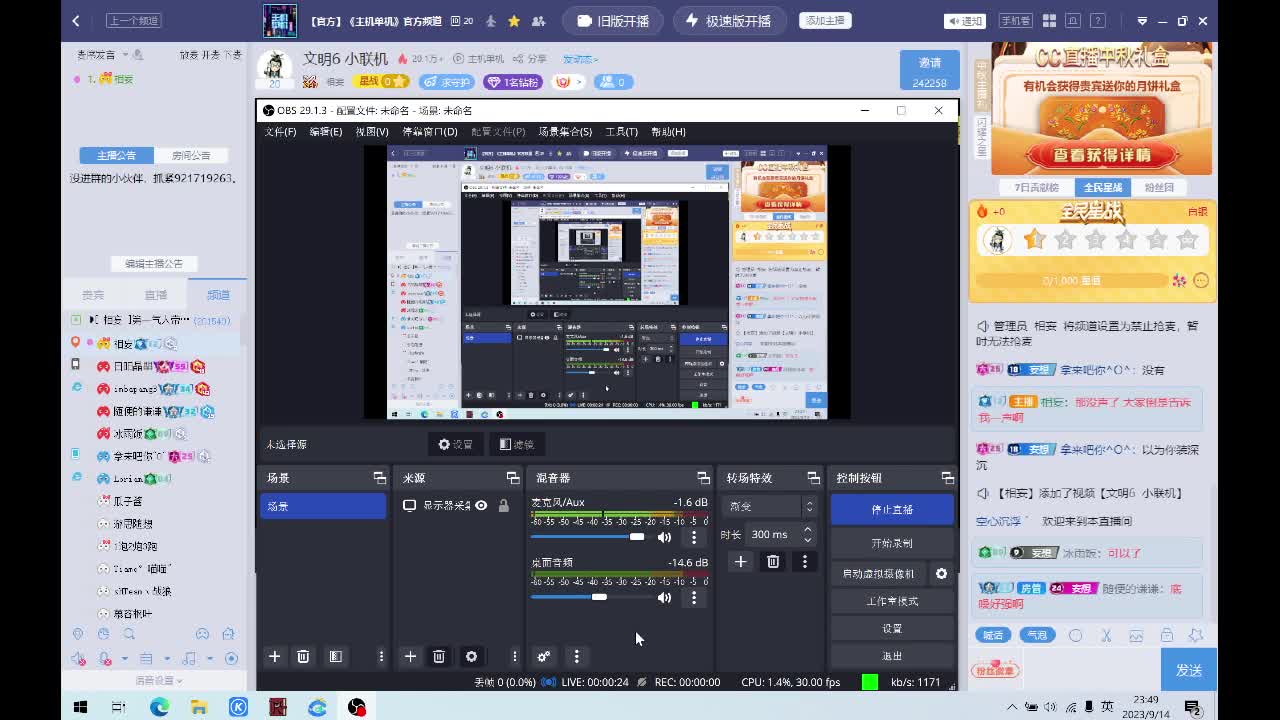Viewport: 1280px width, 720px height.
Task: Toggle visibility eye of 显示器采集 source
Action: pyautogui.click(x=481, y=506)
